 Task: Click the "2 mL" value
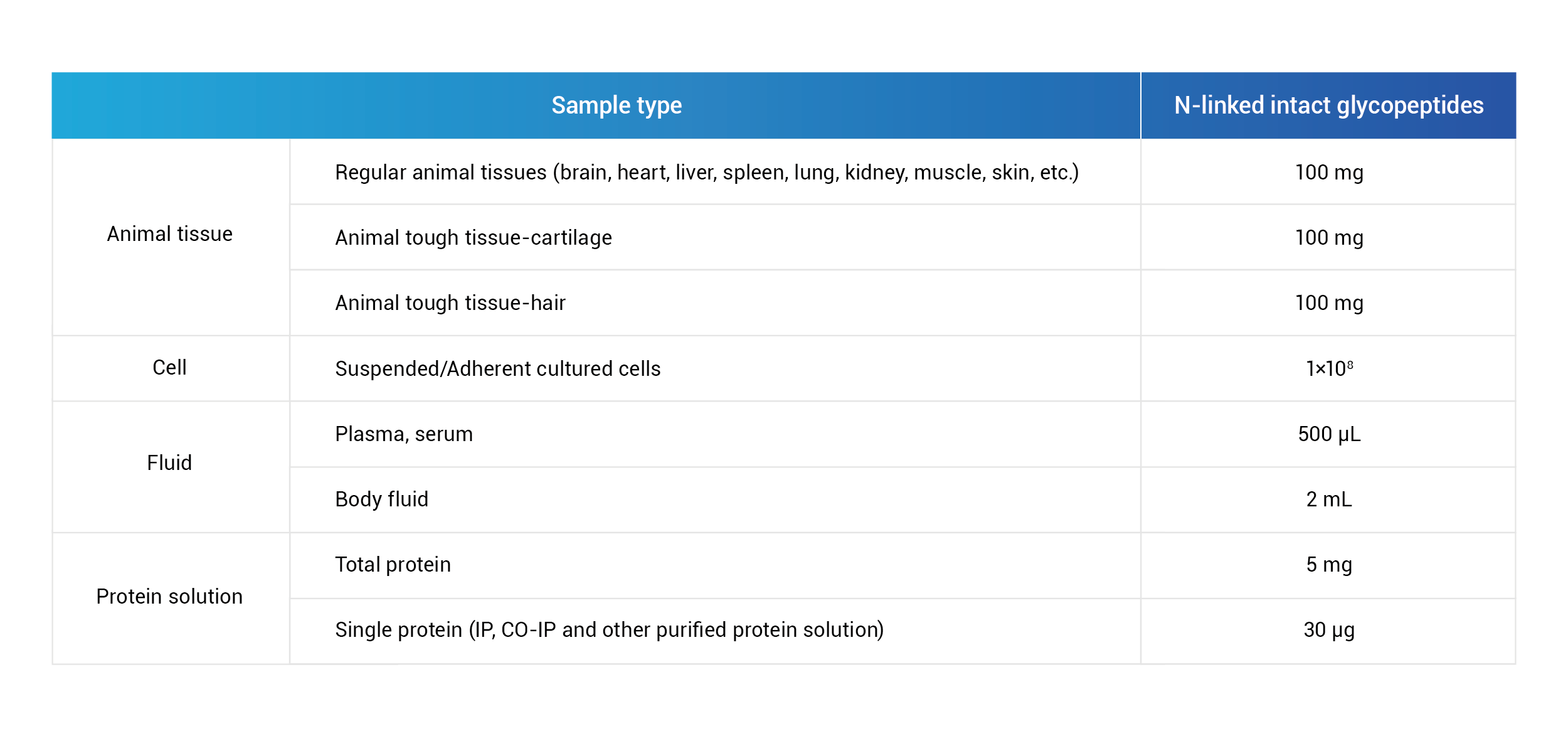(1328, 499)
